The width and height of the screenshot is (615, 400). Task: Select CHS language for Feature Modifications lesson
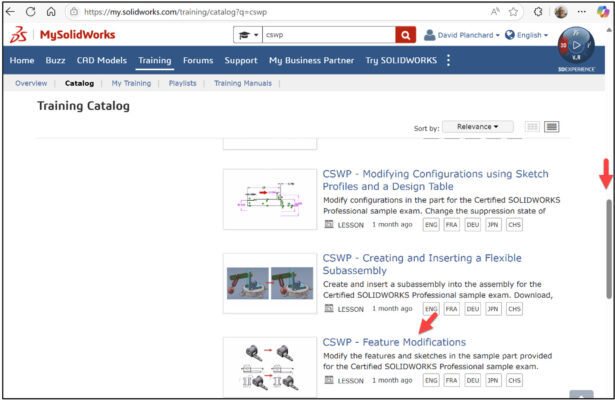pyautogui.click(x=514, y=380)
